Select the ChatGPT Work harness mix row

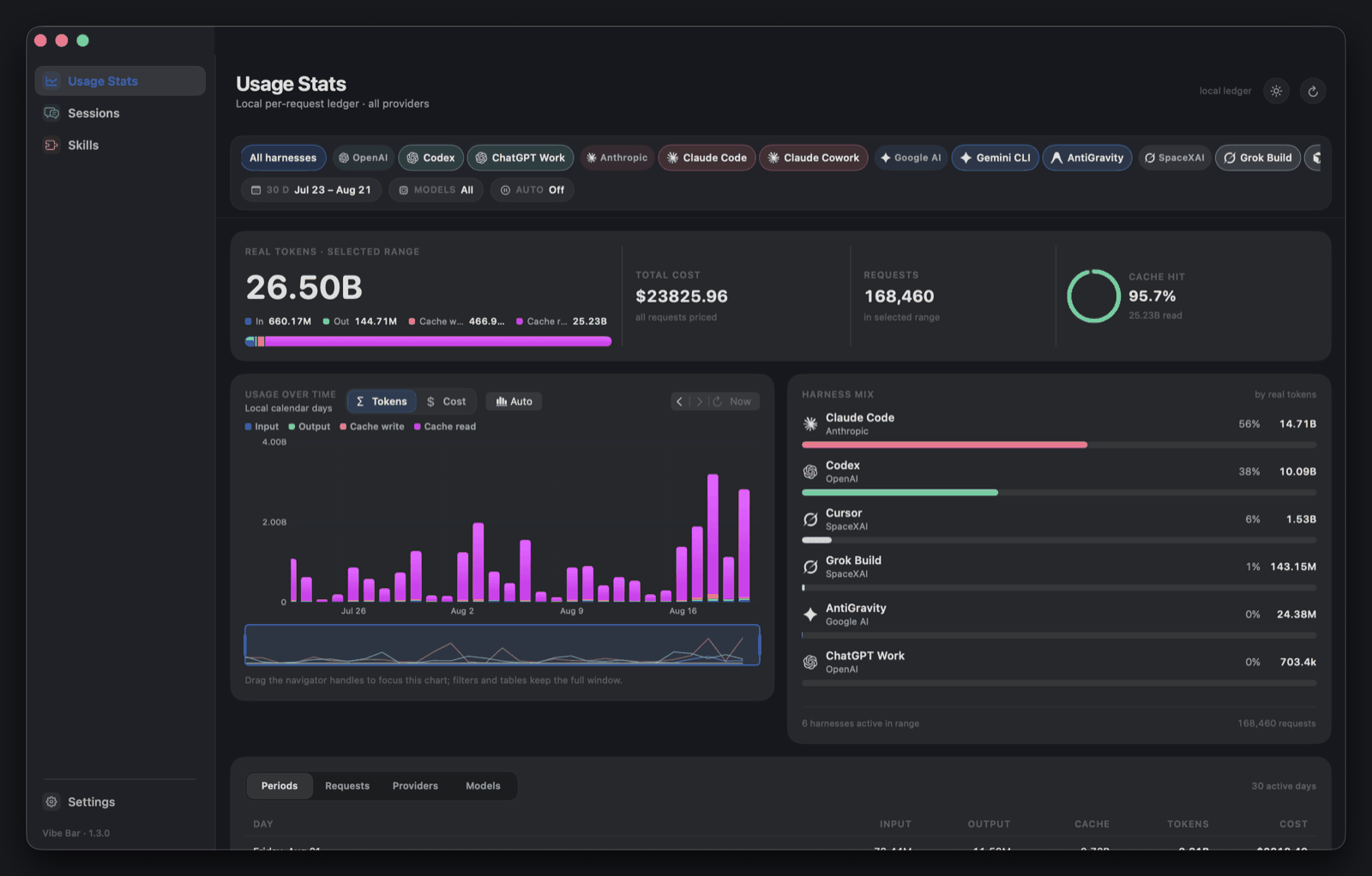[1059, 669]
